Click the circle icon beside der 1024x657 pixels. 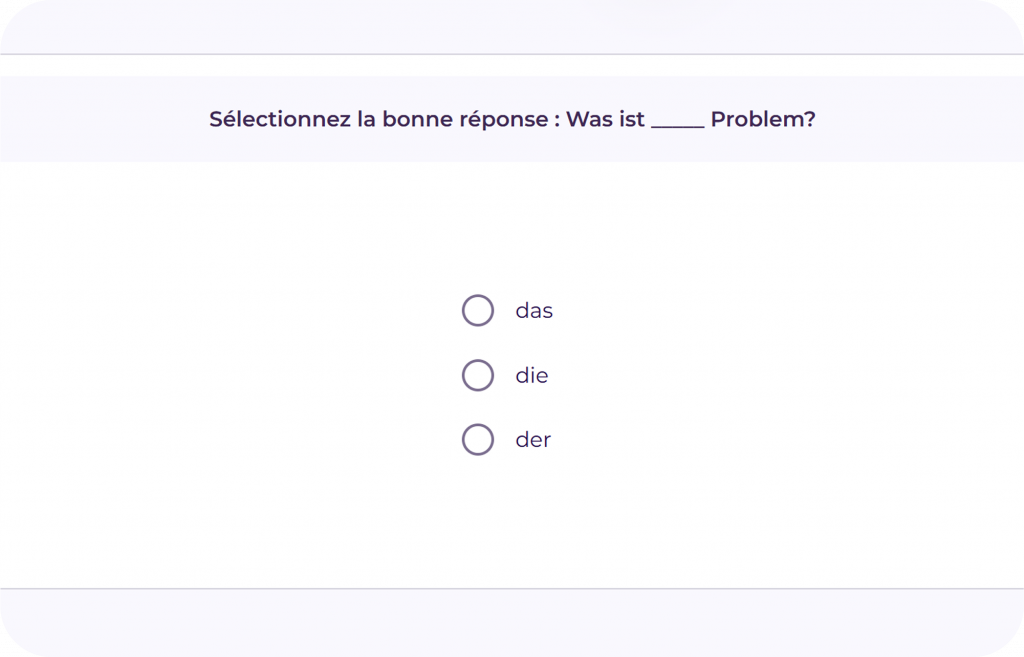tap(478, 439)
